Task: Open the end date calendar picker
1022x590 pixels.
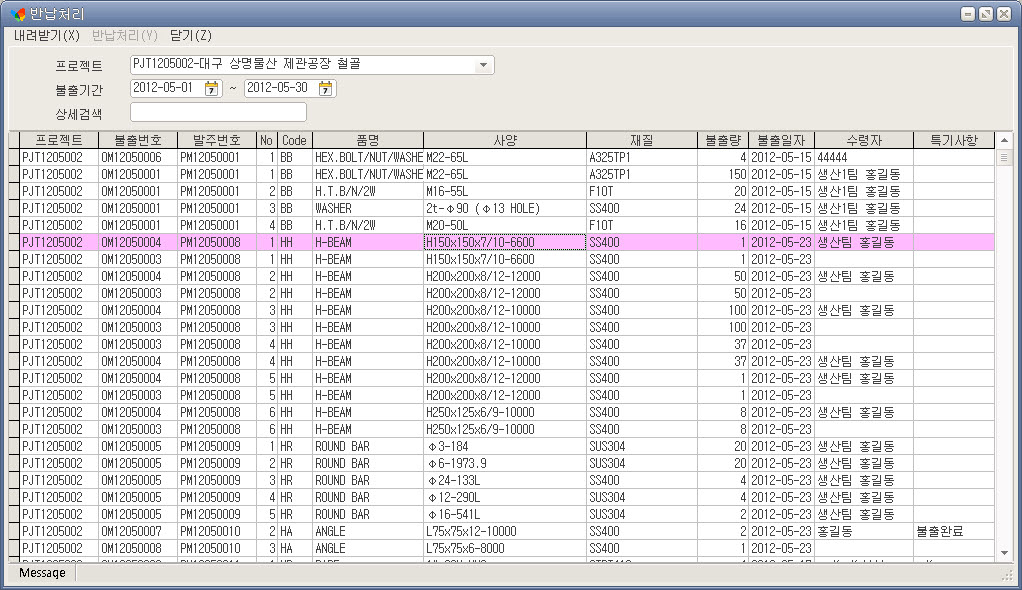Action: (x=325, y=89)
